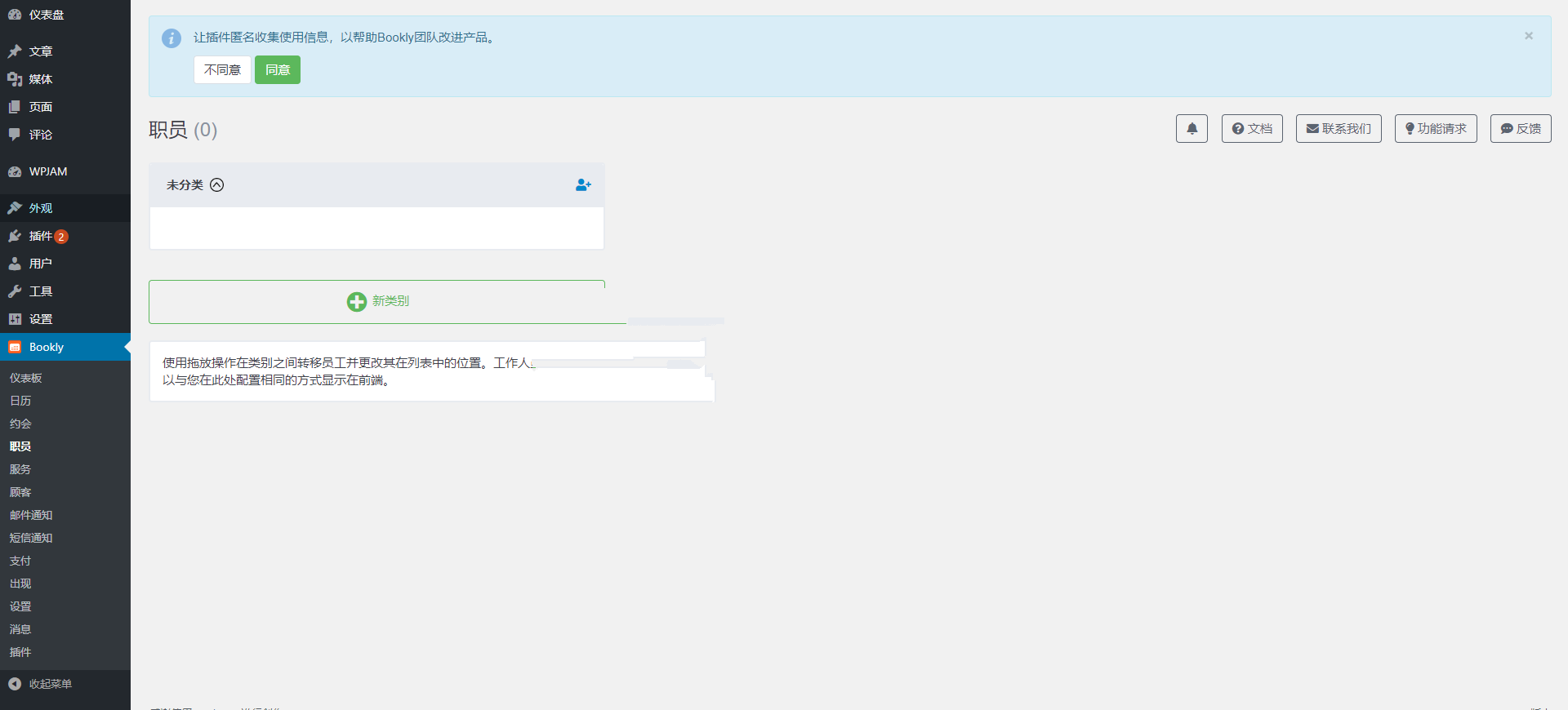Open the 文档 documentation button

[1252, 129]
